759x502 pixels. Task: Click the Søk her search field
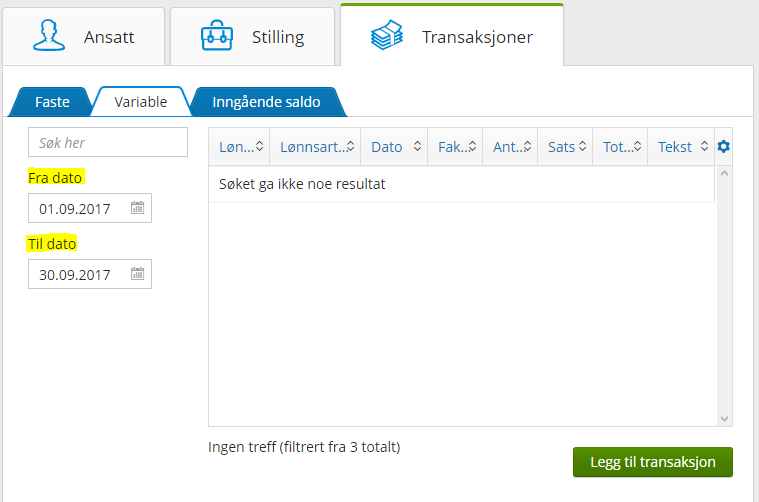108,143
